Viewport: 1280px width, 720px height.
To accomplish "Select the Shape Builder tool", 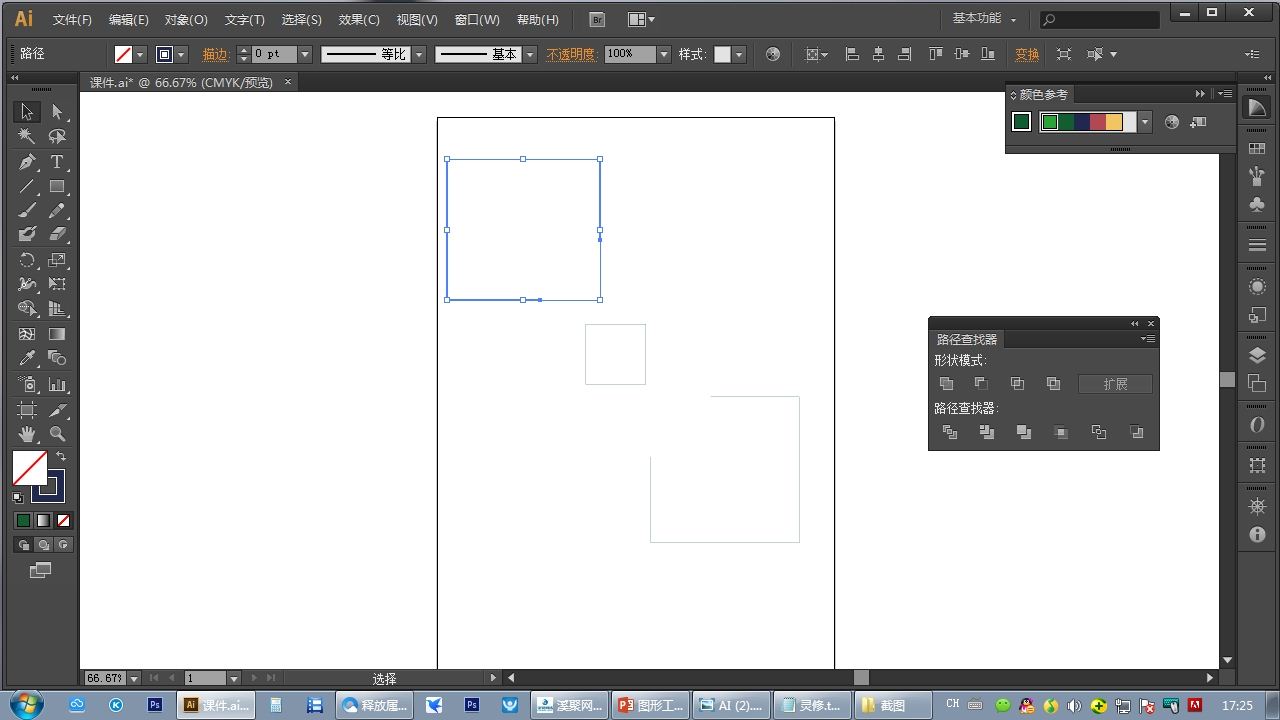I will click(x=27, y=309).
